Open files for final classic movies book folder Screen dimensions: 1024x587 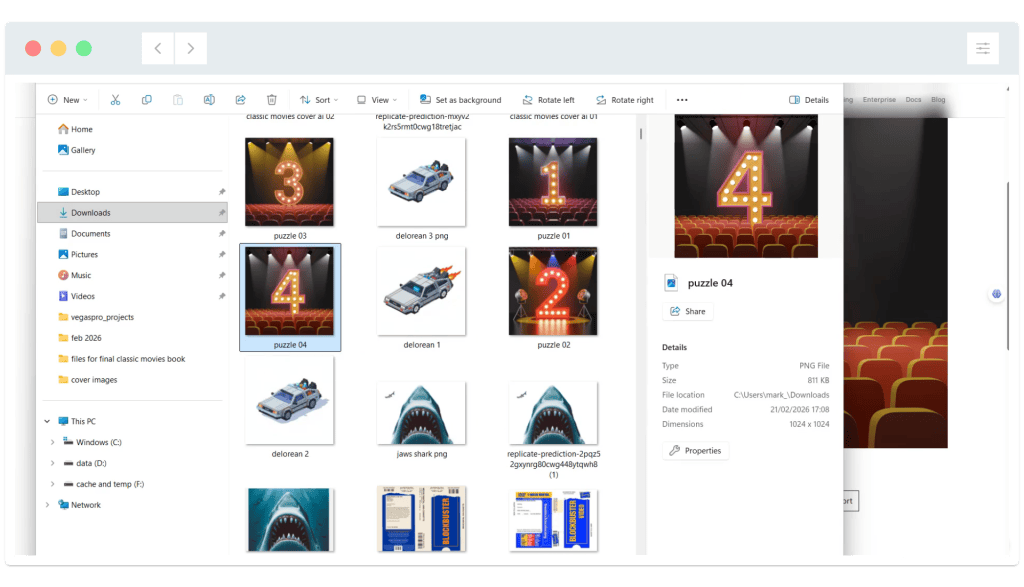121,359
